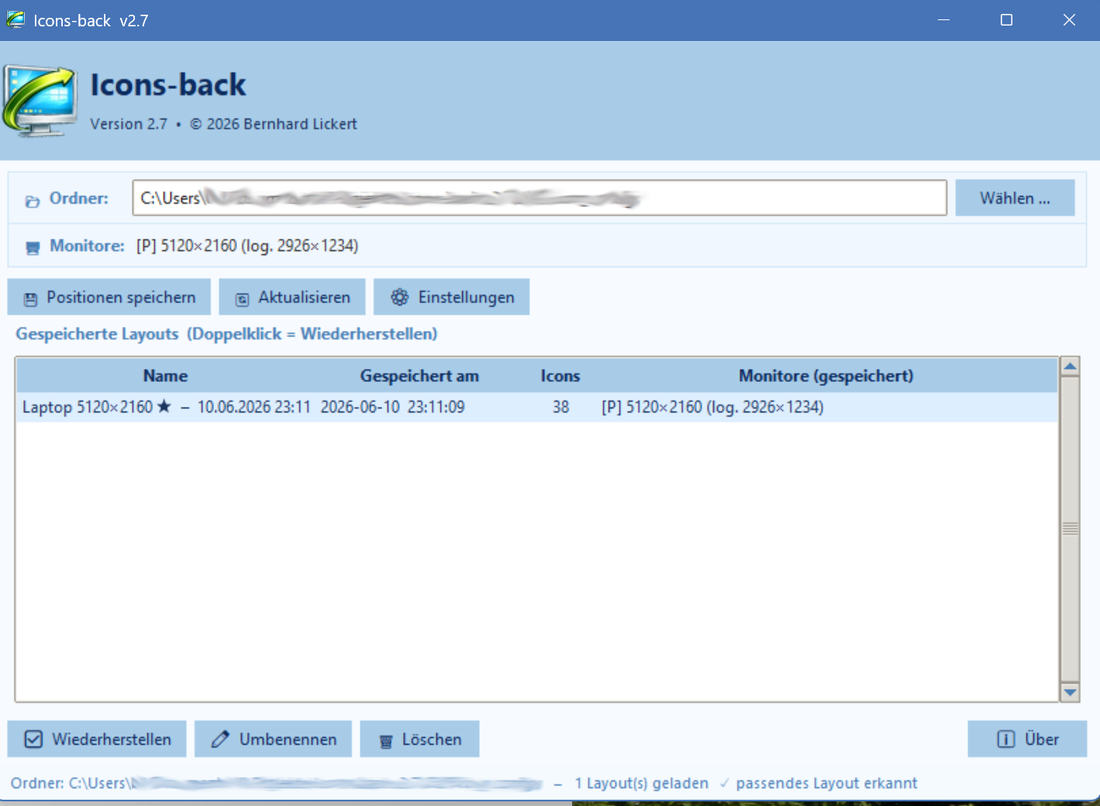
Task: Rename layout with Umbenennen
Action: 273,739
